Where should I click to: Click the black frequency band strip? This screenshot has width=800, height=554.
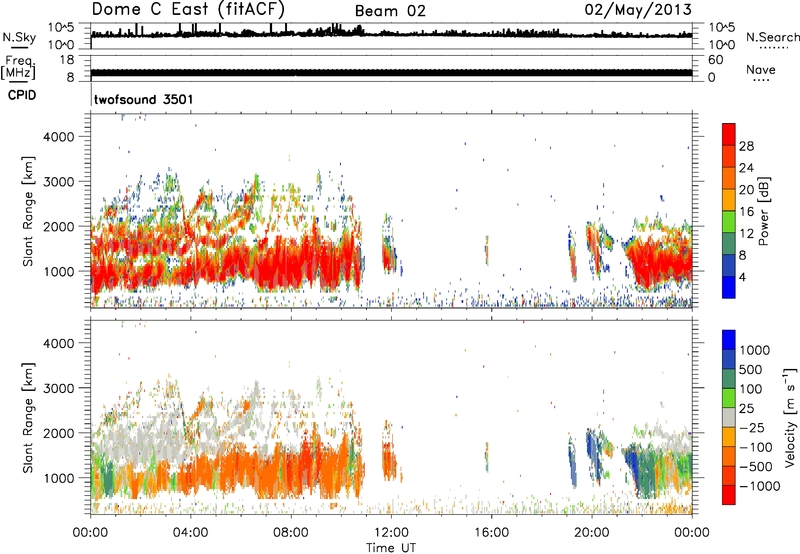(x=391, y=72)
